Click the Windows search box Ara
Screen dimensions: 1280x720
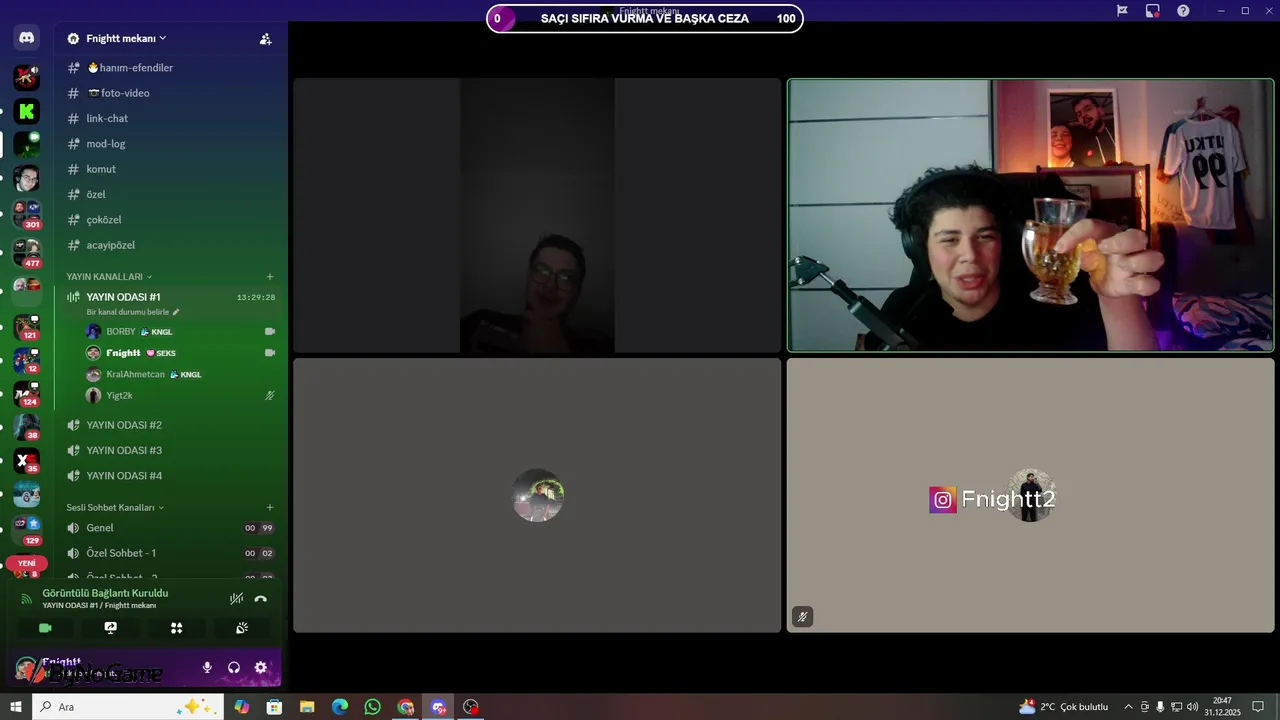point(130,707)
